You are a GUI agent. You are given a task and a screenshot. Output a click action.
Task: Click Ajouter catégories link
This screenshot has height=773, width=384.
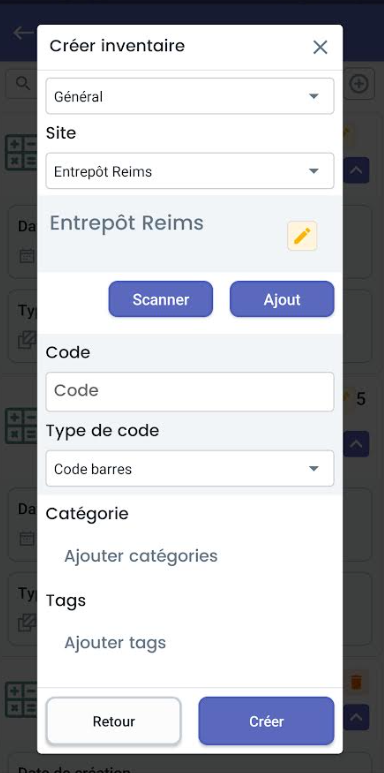tap(141, 556)
